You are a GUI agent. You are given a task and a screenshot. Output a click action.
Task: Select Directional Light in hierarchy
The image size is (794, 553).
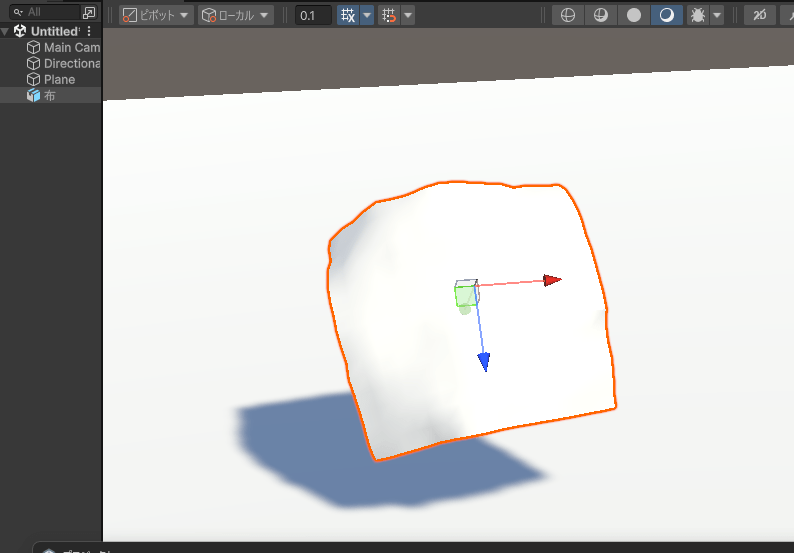70,63
